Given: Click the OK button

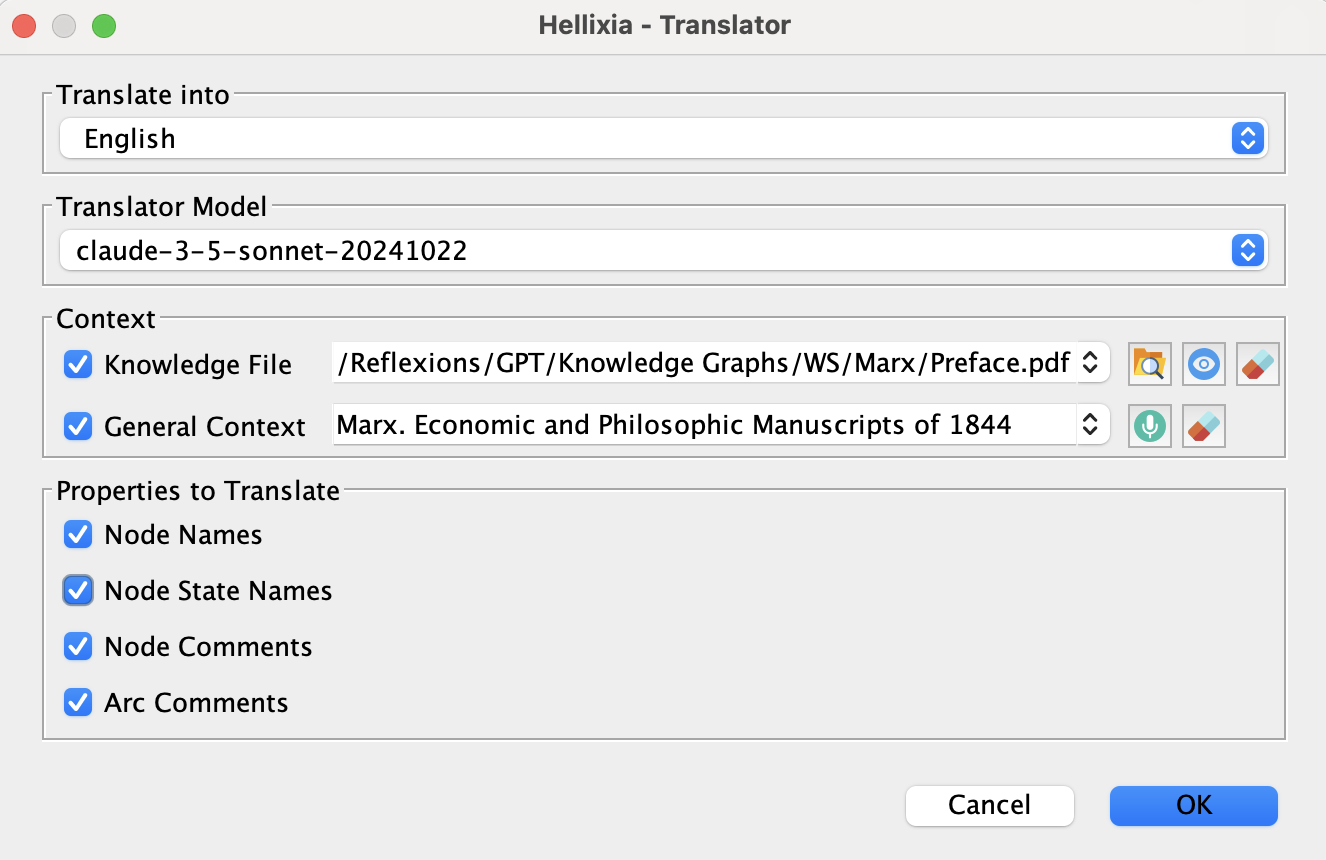Looking at the screenshot, I should pos(1193,805).
